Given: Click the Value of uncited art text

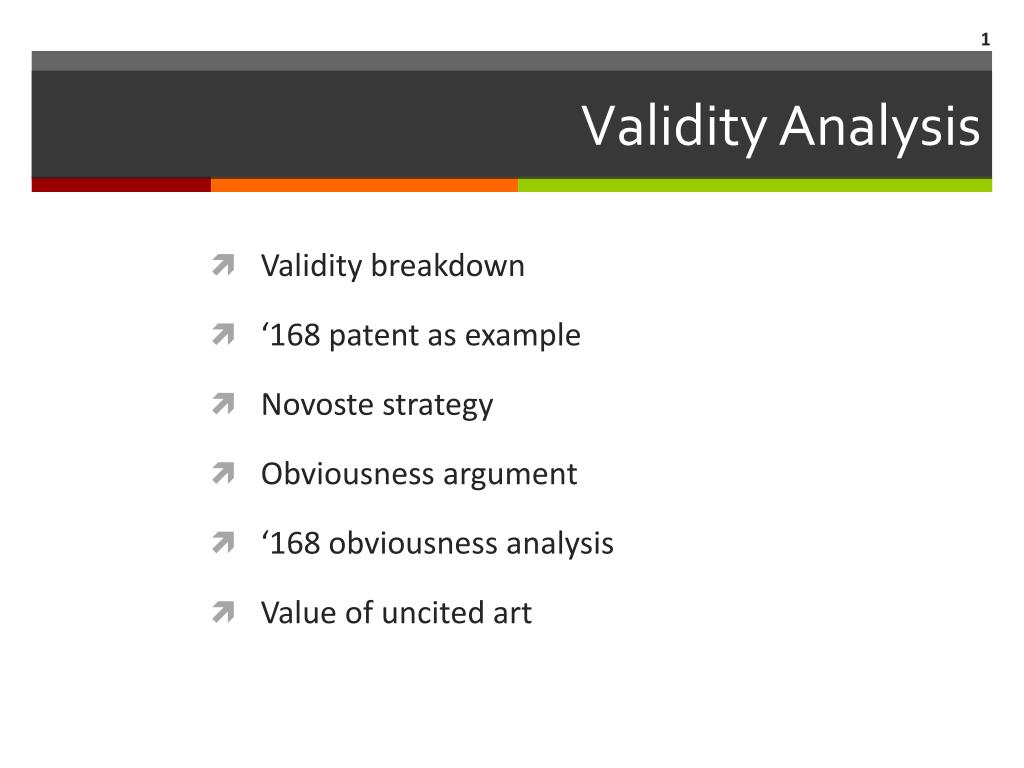Looking at the screenshot, I should pos(396,613).
